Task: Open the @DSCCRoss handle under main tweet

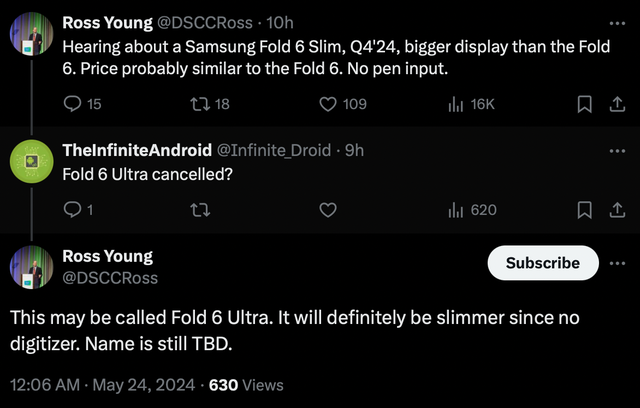Action: (x=109, y=278)
